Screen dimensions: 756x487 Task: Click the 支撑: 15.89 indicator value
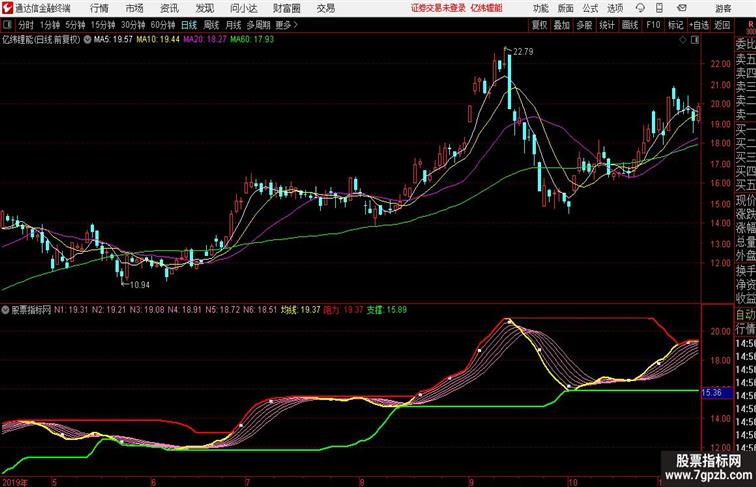[x=387, y=310]
